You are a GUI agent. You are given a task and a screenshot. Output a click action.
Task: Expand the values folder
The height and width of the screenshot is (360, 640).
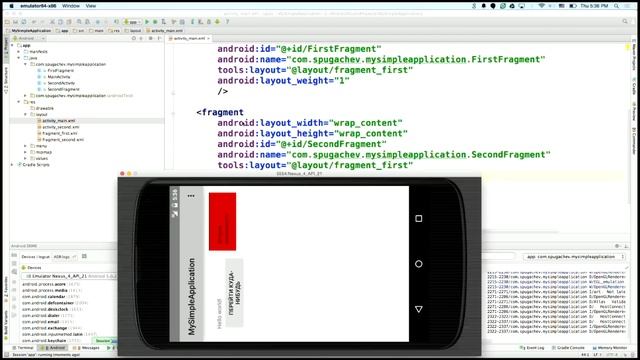(25, 158)
